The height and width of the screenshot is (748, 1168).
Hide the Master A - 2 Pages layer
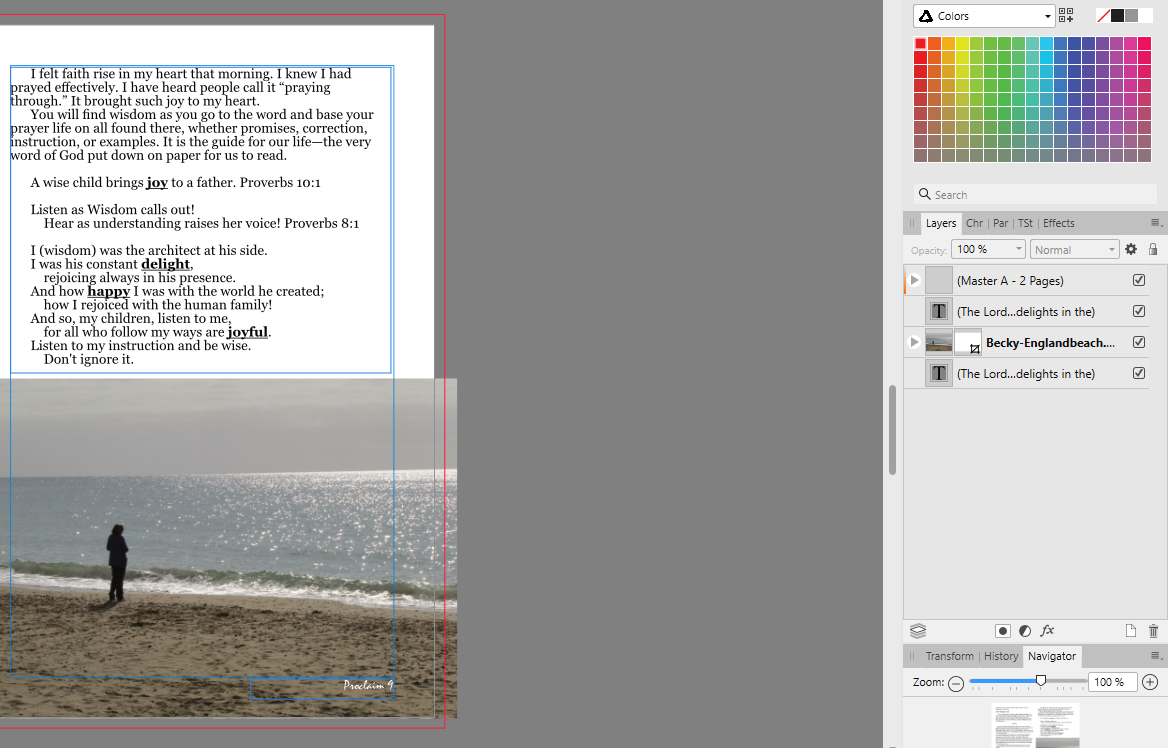(1138, 280)
